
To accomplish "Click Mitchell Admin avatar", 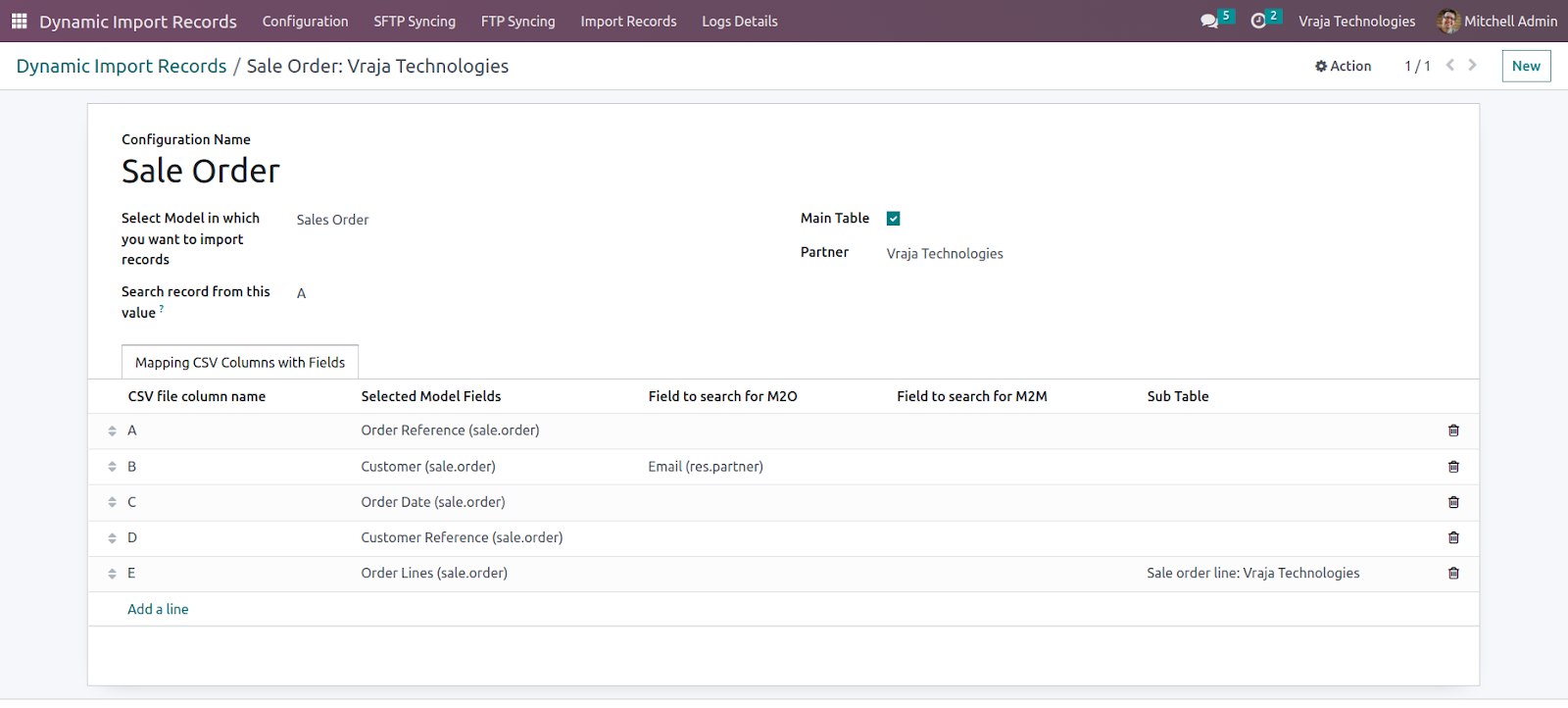I will [x=1447, y=21].
